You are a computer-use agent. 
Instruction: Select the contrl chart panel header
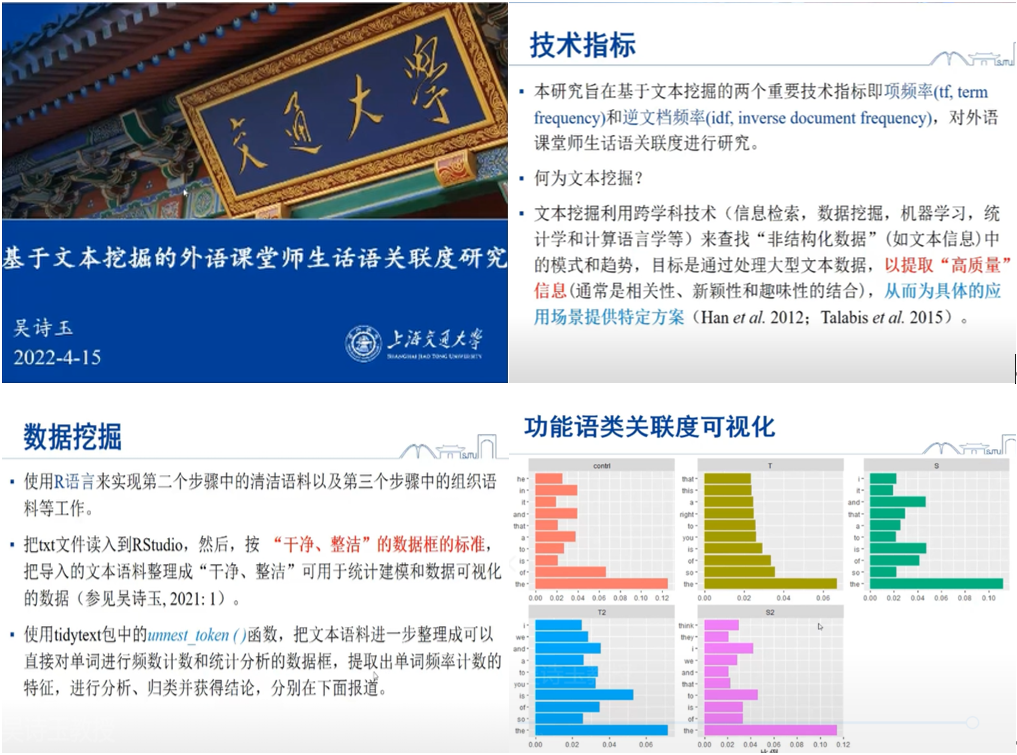601,466
